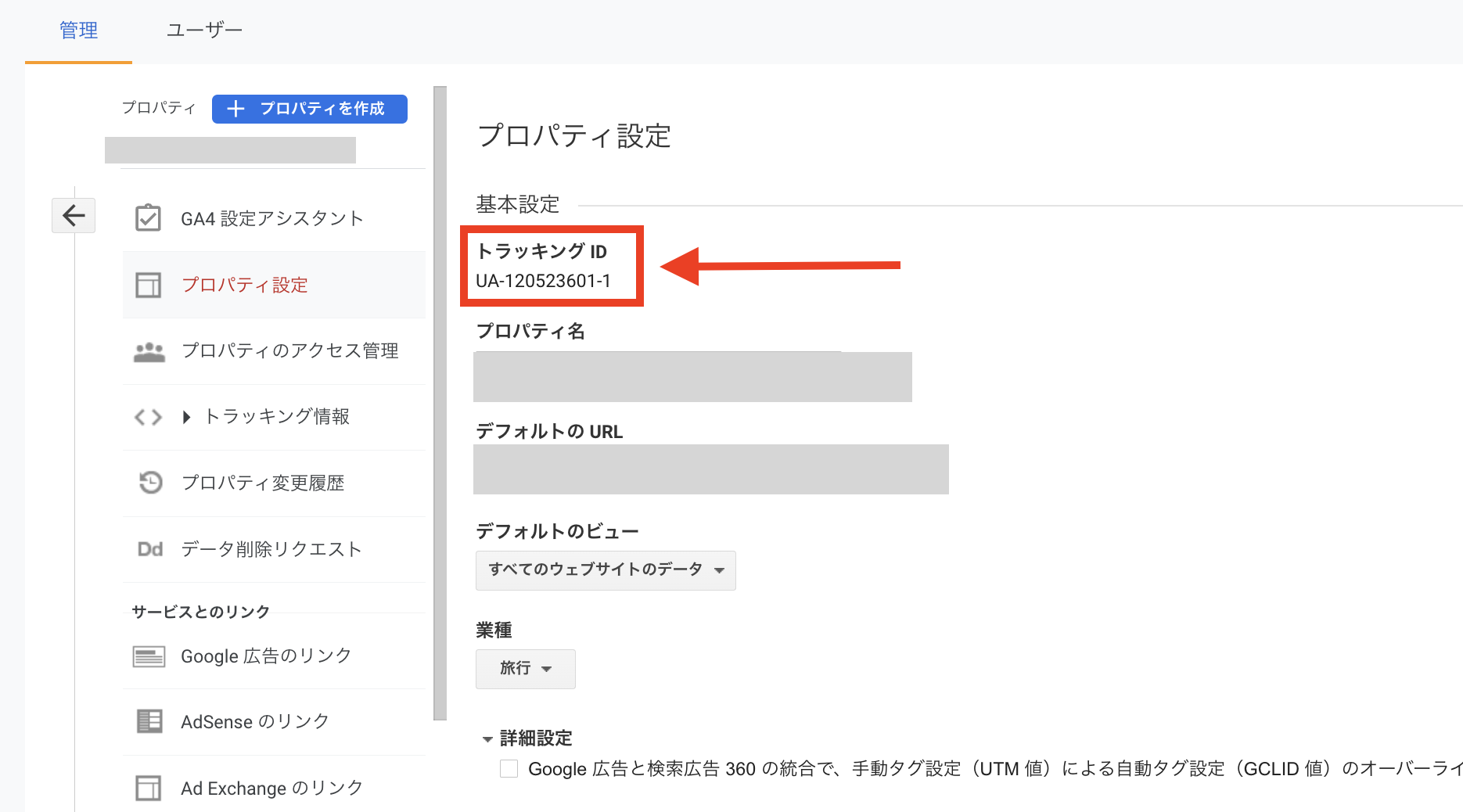Open the property selector below プロパティ
Screen dimensions: 1463x812
pyautogui.click(x=230, y=150)
